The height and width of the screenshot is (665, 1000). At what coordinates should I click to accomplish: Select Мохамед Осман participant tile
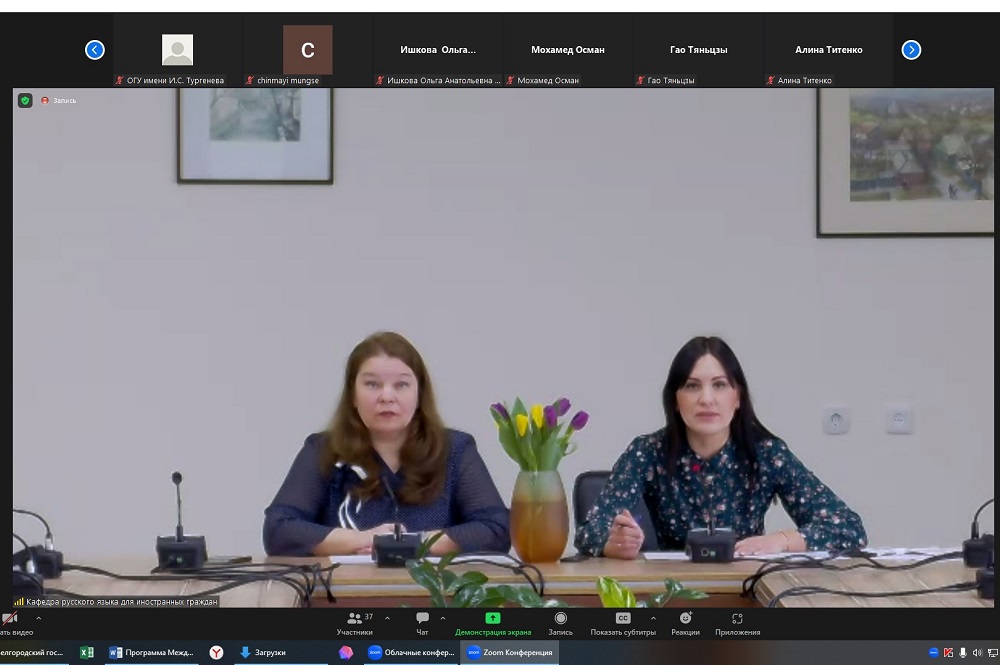pos(568,50)
